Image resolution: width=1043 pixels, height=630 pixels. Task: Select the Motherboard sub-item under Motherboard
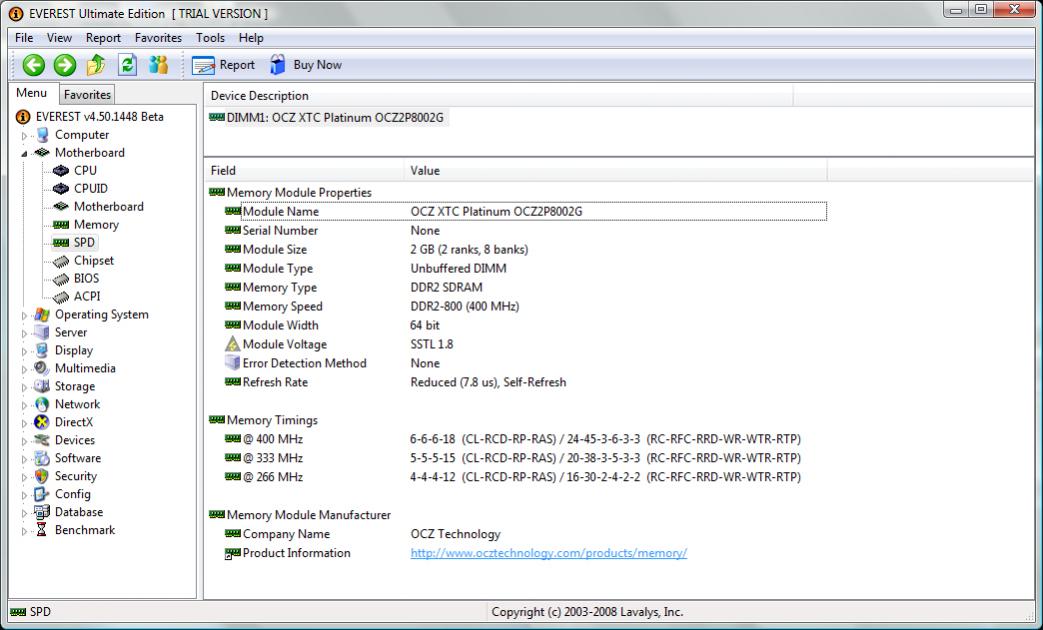click(x=108, y=206)
